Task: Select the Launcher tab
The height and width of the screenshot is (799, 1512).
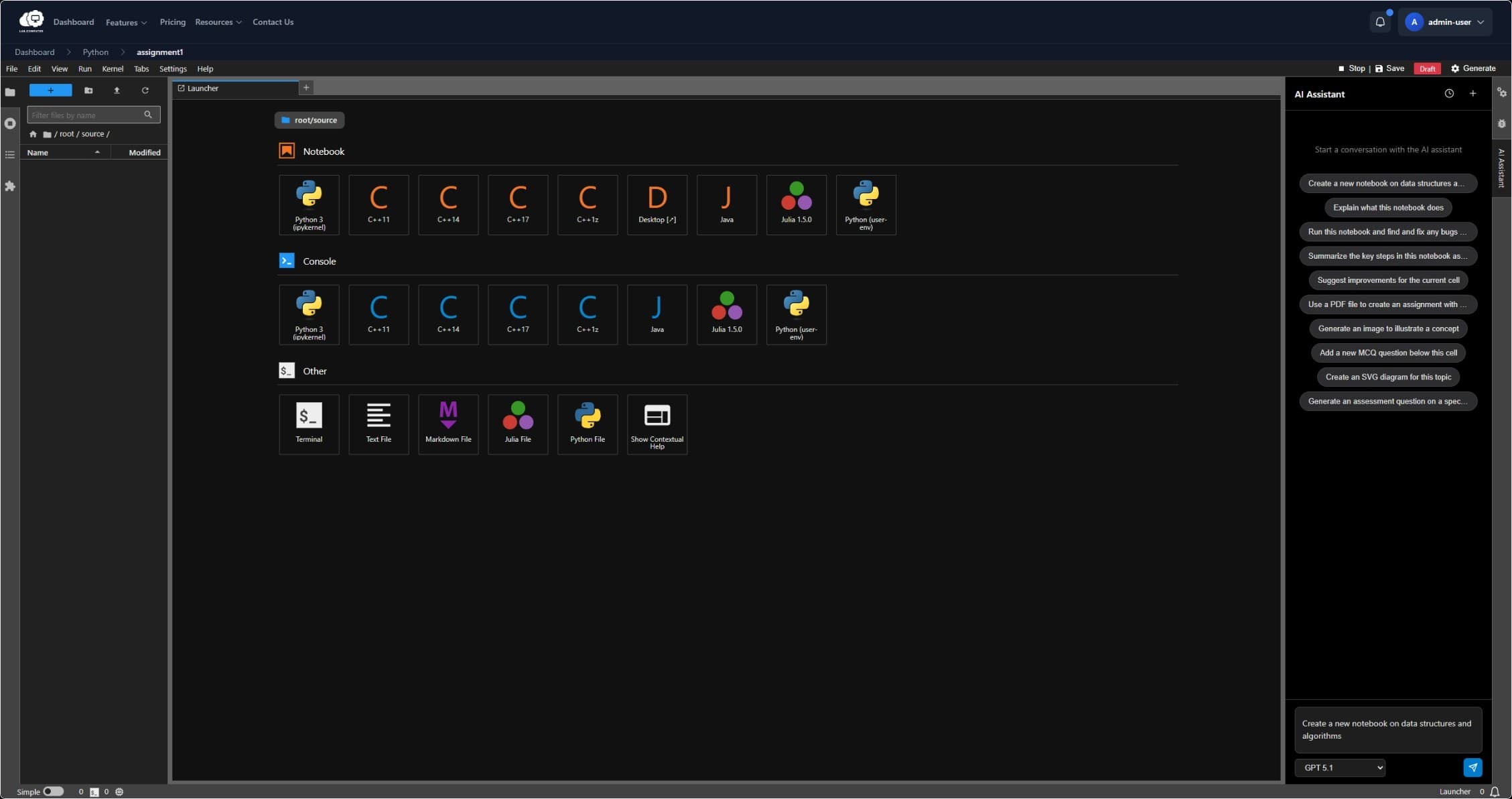Action: click(x=235, y=88)
